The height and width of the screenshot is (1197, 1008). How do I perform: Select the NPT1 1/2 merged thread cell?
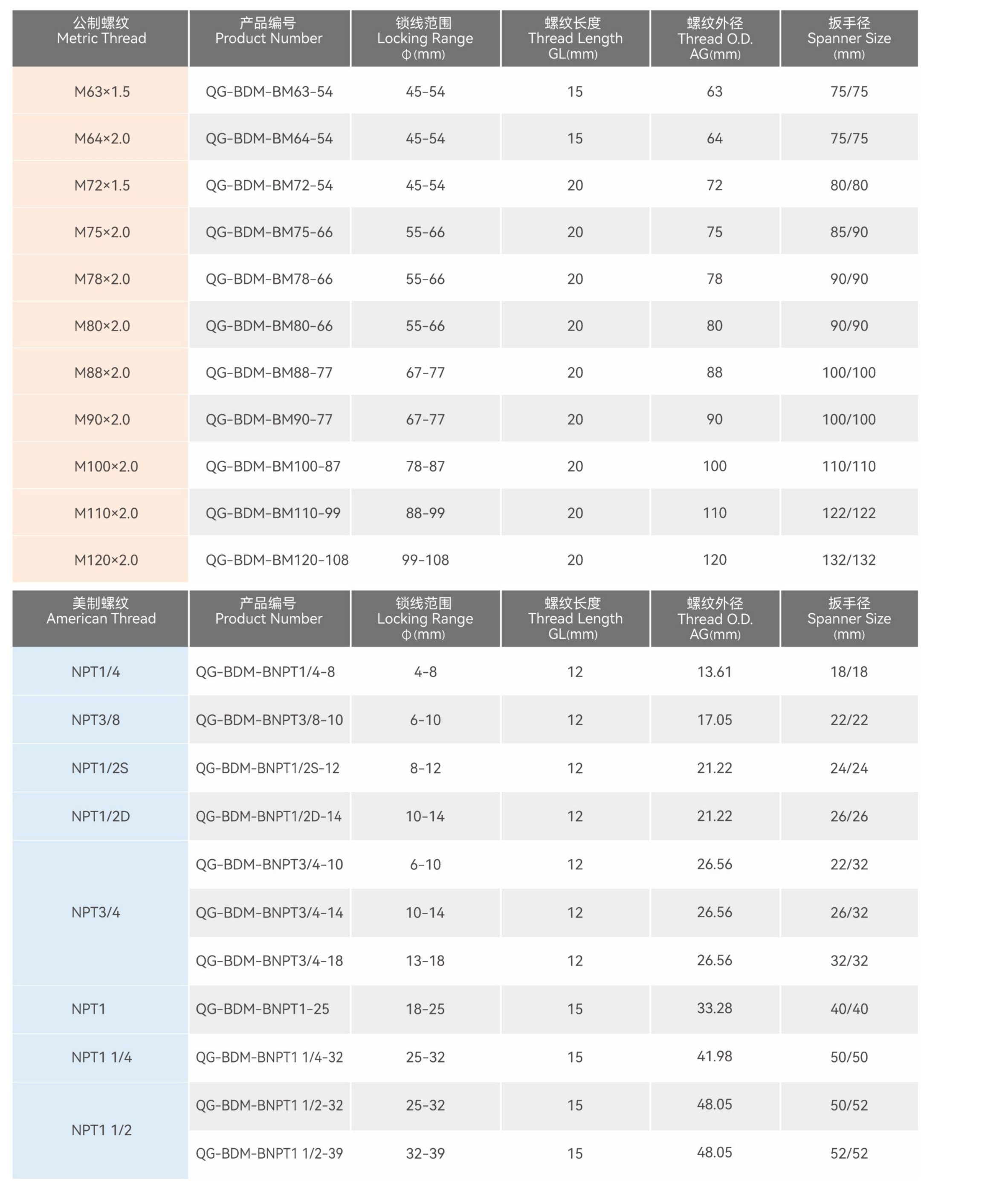point(101,1130)
